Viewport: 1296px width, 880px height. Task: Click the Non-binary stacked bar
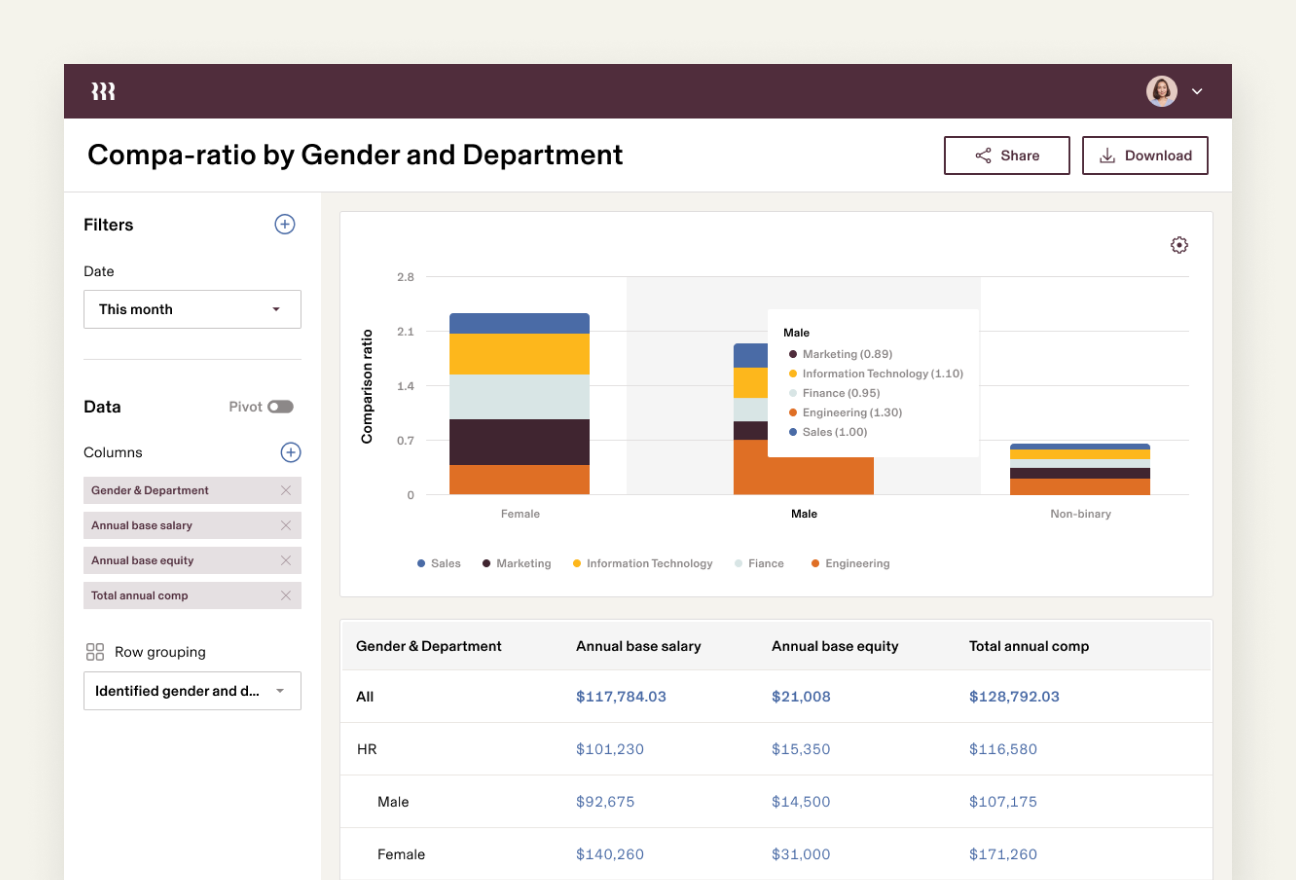(x=1080, y=469)
